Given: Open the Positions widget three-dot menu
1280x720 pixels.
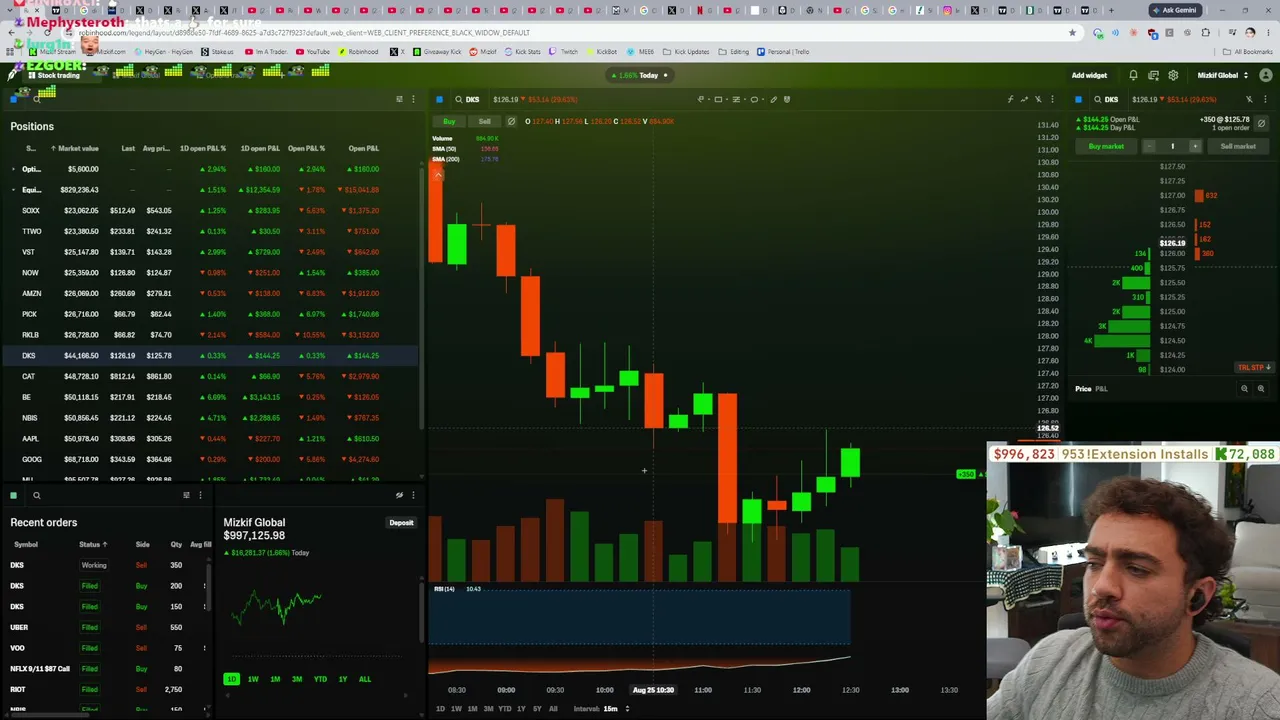Looking at the screenshot, I should coord(413,99).
